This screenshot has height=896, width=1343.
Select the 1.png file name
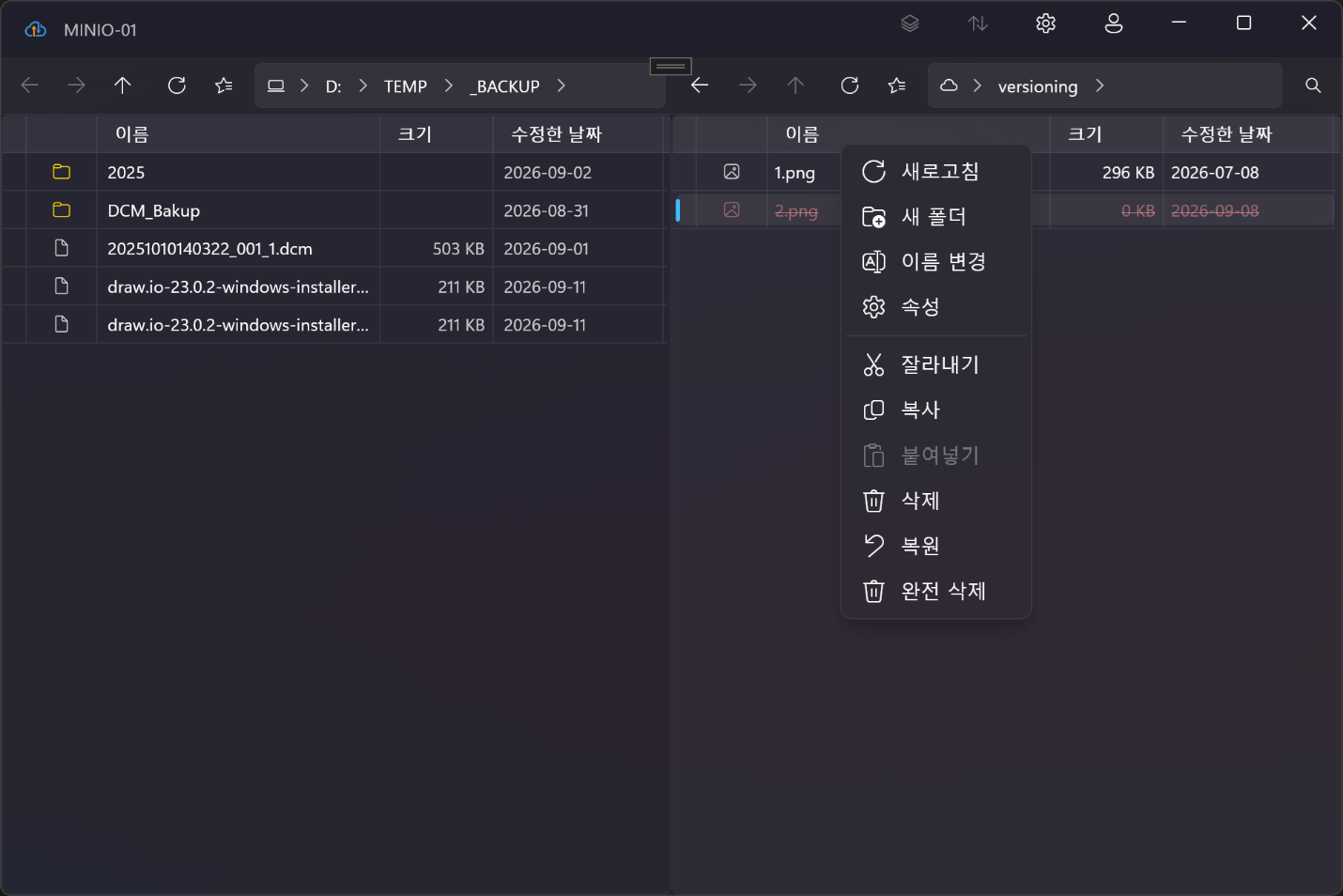[x=795, y=173]
